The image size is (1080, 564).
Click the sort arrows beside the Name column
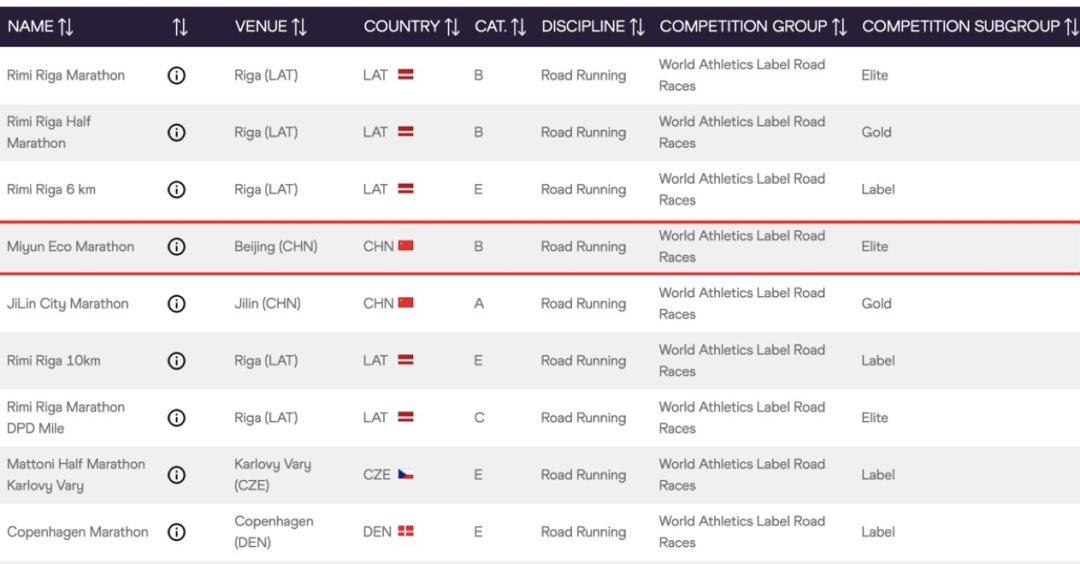click(x=66, y=27)
